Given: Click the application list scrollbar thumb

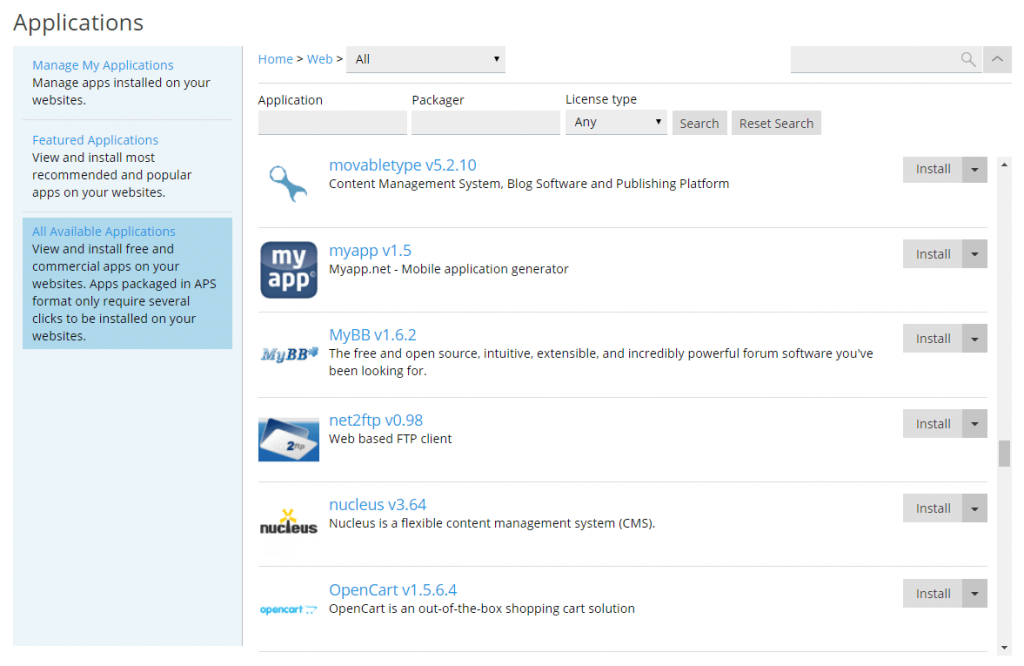Looking at the screenshot, I should click(x=1004, y=453).
